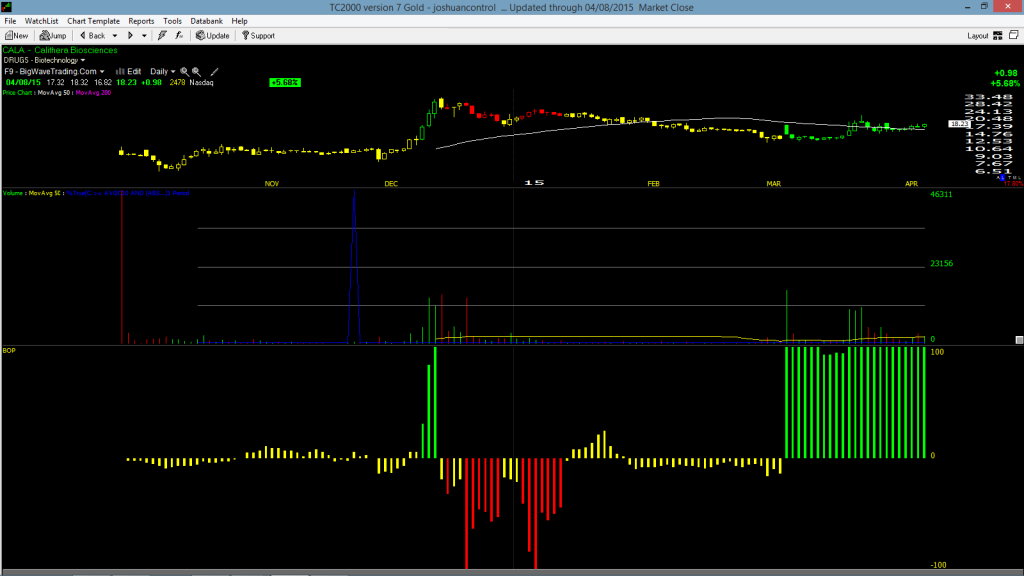Click the 18.23 current price marker
Viewport: 1024px width, 576px height.
[959, 123]
